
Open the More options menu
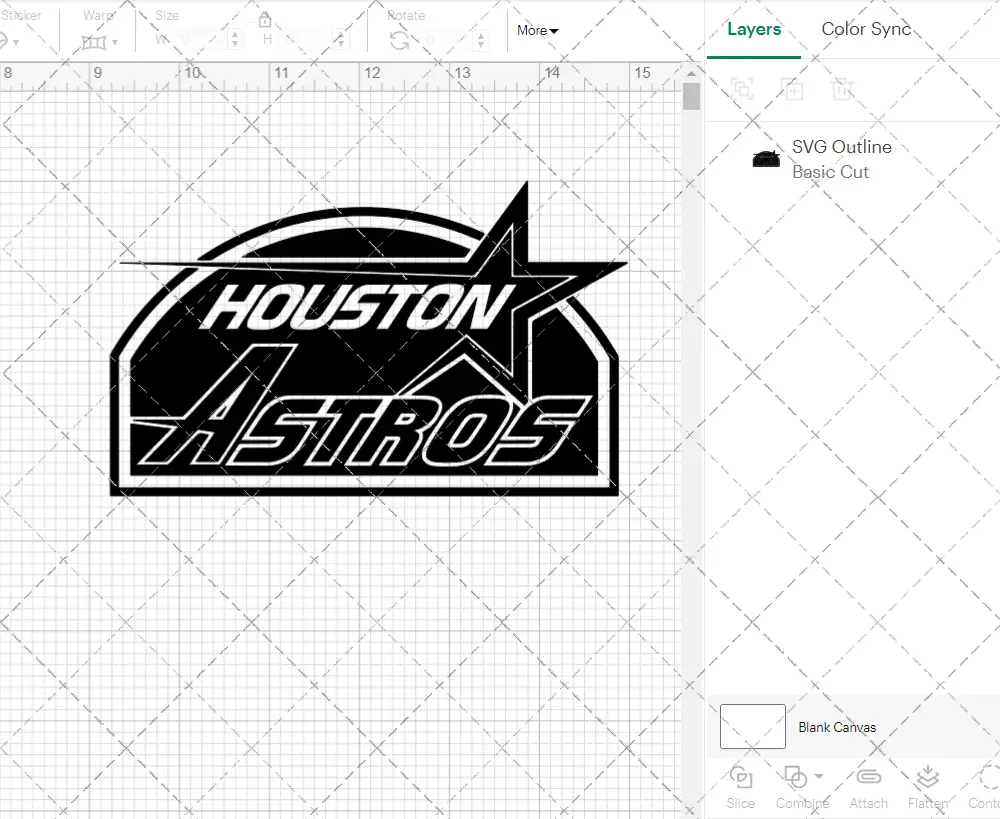(x=537, y=31)
